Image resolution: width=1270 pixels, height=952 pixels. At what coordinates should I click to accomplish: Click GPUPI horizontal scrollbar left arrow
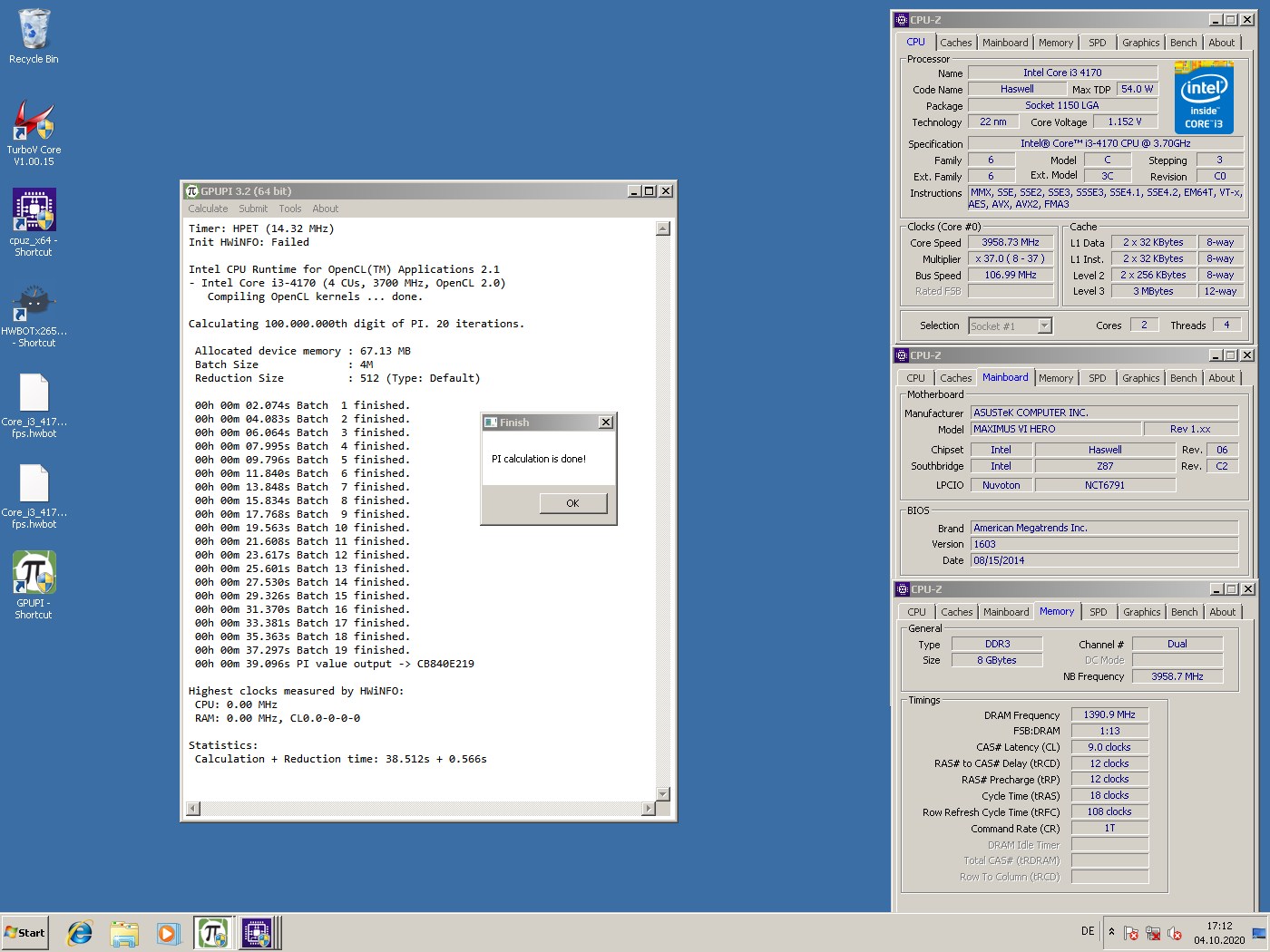(x=192, y=808)
